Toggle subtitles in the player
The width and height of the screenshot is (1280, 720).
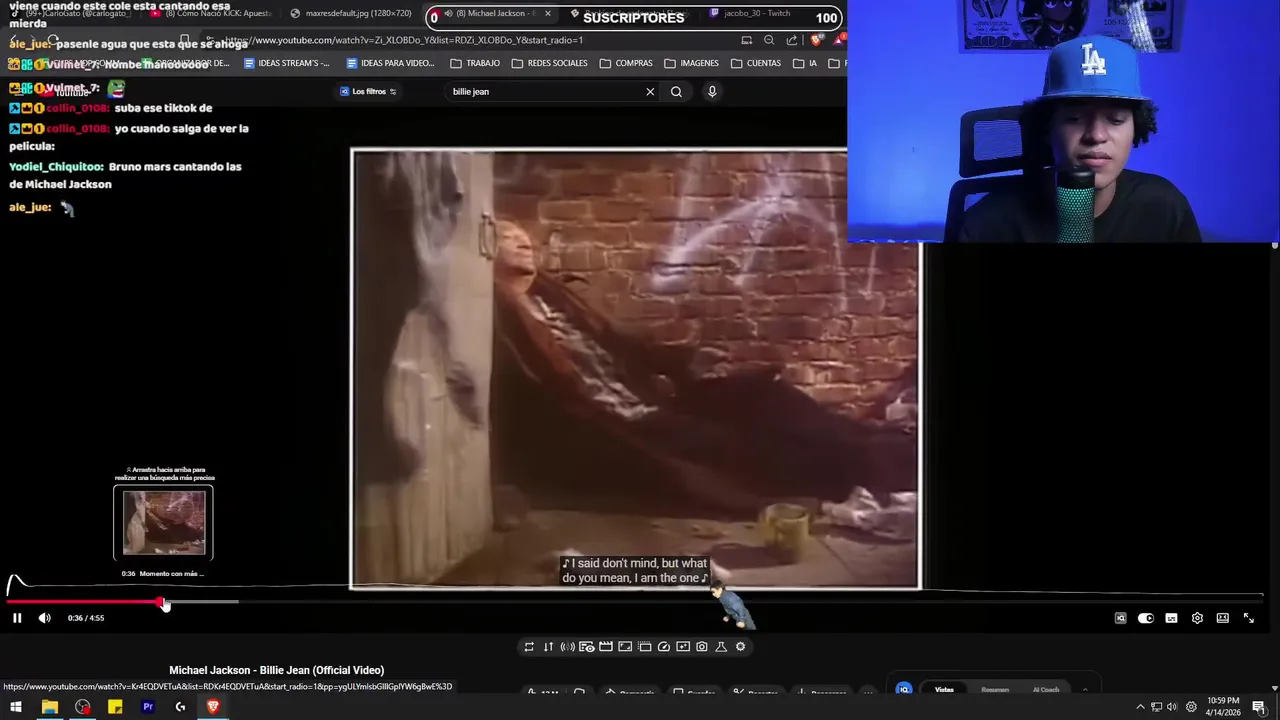(1171, 618)
